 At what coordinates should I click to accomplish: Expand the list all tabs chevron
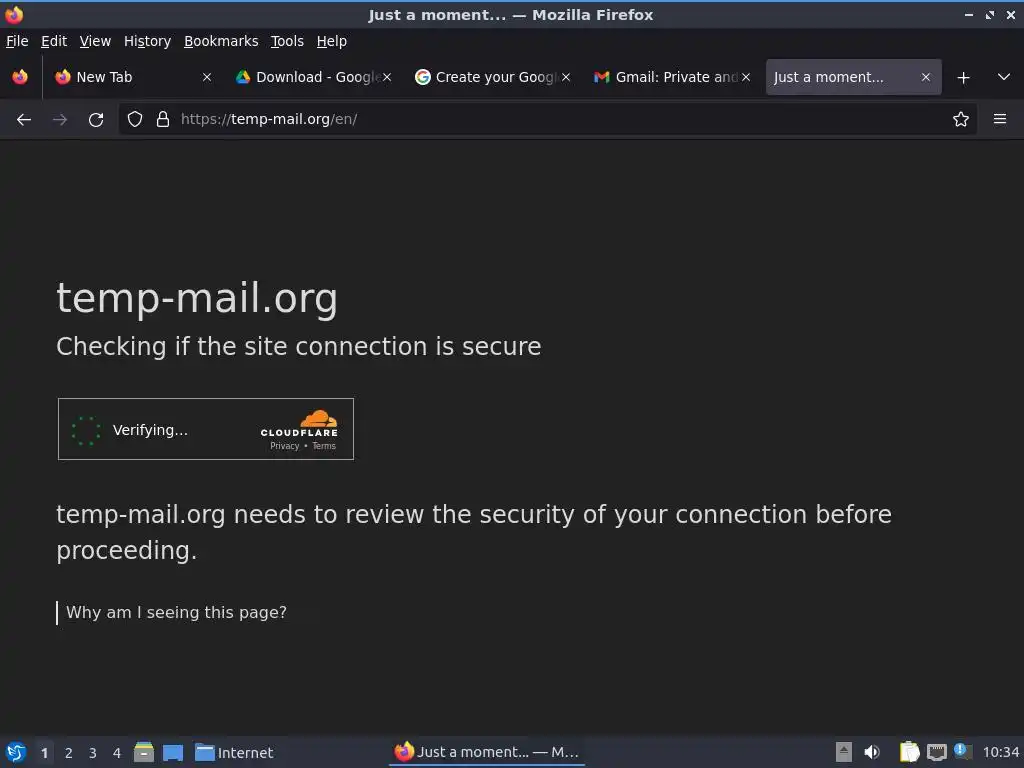(x=1004, y=77)
